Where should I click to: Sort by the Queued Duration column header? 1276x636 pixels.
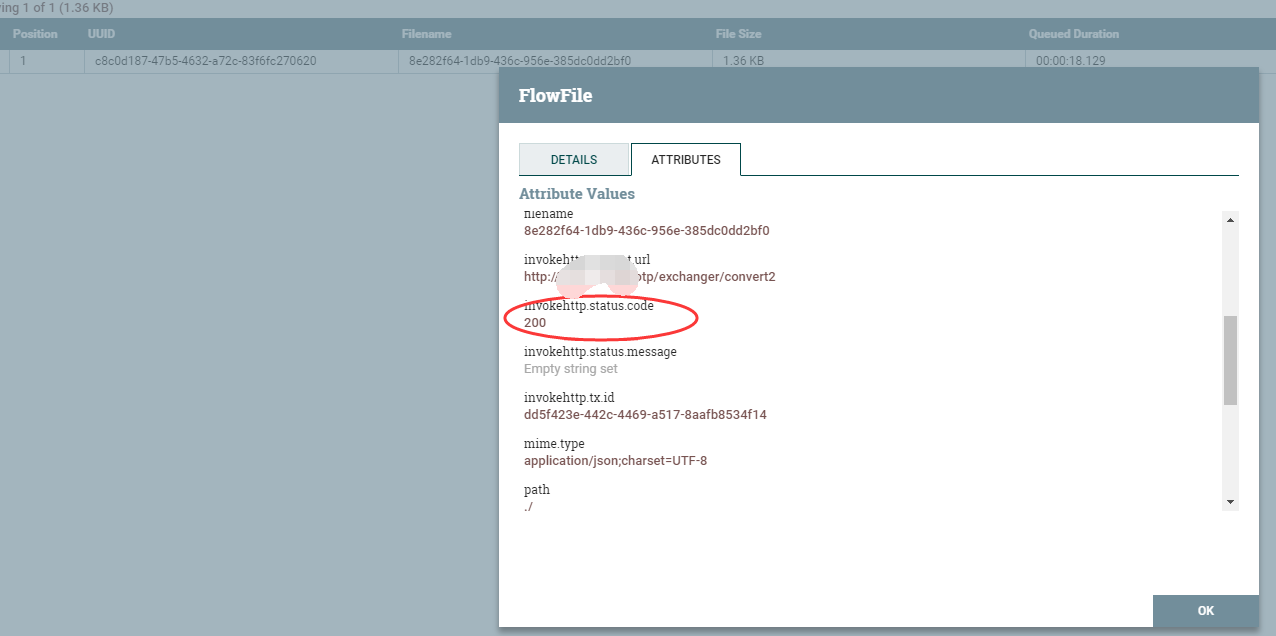point(1074,33)
